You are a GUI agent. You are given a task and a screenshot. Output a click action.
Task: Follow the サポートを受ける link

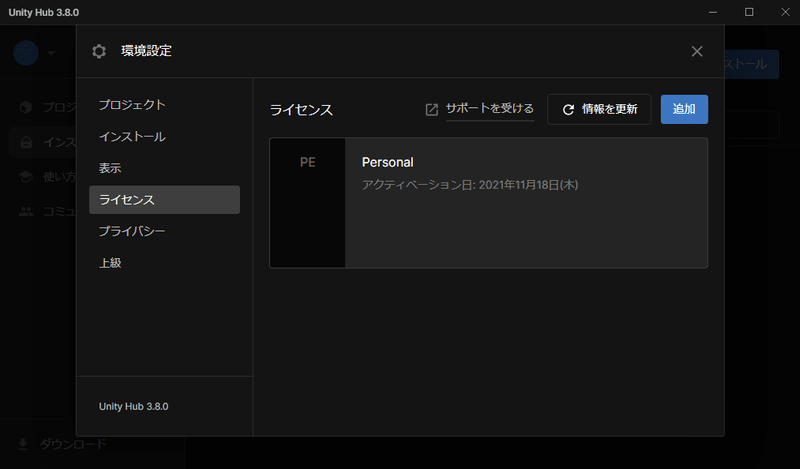[x=489, y=109]
